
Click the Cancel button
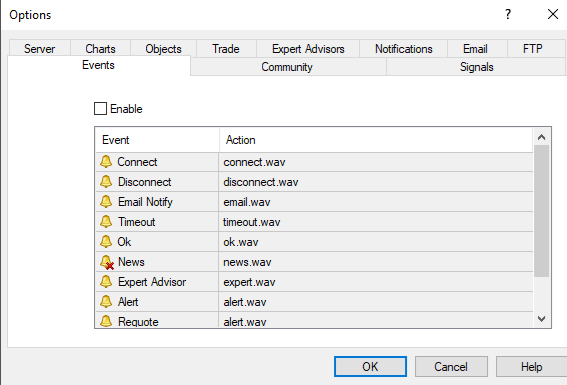tap(451, 367)
